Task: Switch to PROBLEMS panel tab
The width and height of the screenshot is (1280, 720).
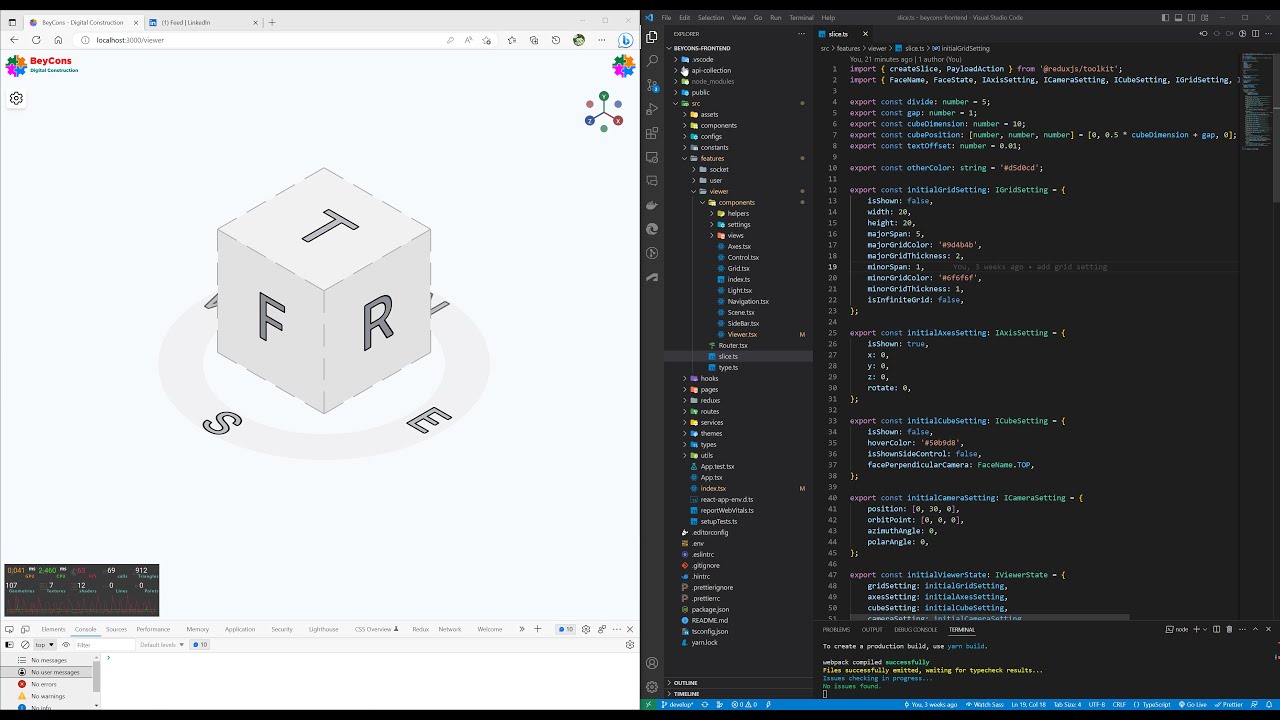Action: tap(836, 630)
